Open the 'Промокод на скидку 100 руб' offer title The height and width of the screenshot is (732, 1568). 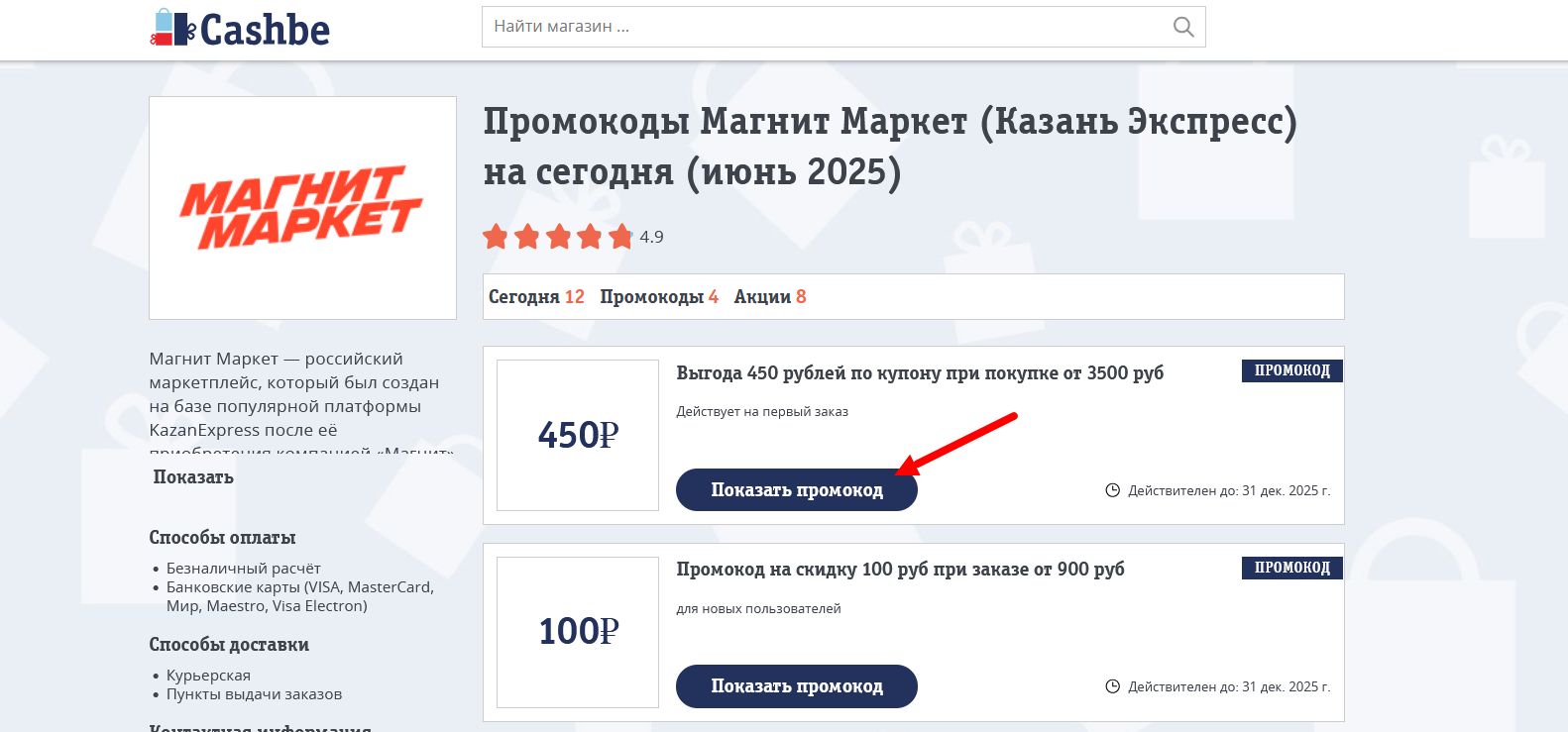(900, 570)
